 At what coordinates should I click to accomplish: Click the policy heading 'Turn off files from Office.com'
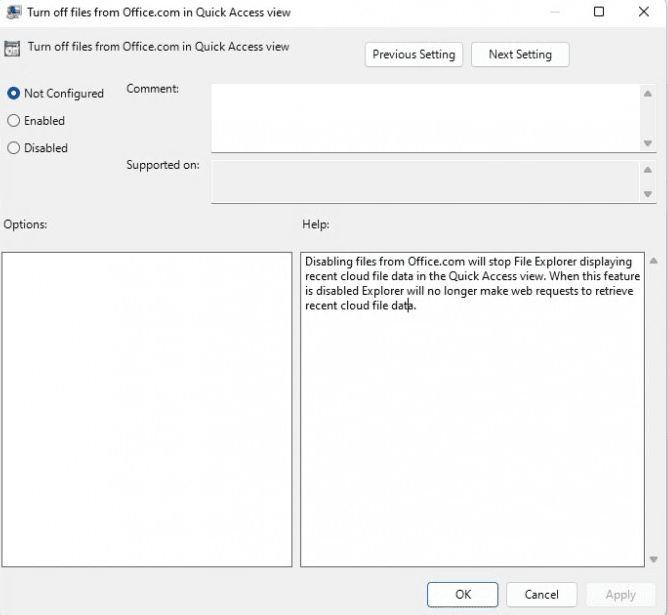click(x=158, y=46)
